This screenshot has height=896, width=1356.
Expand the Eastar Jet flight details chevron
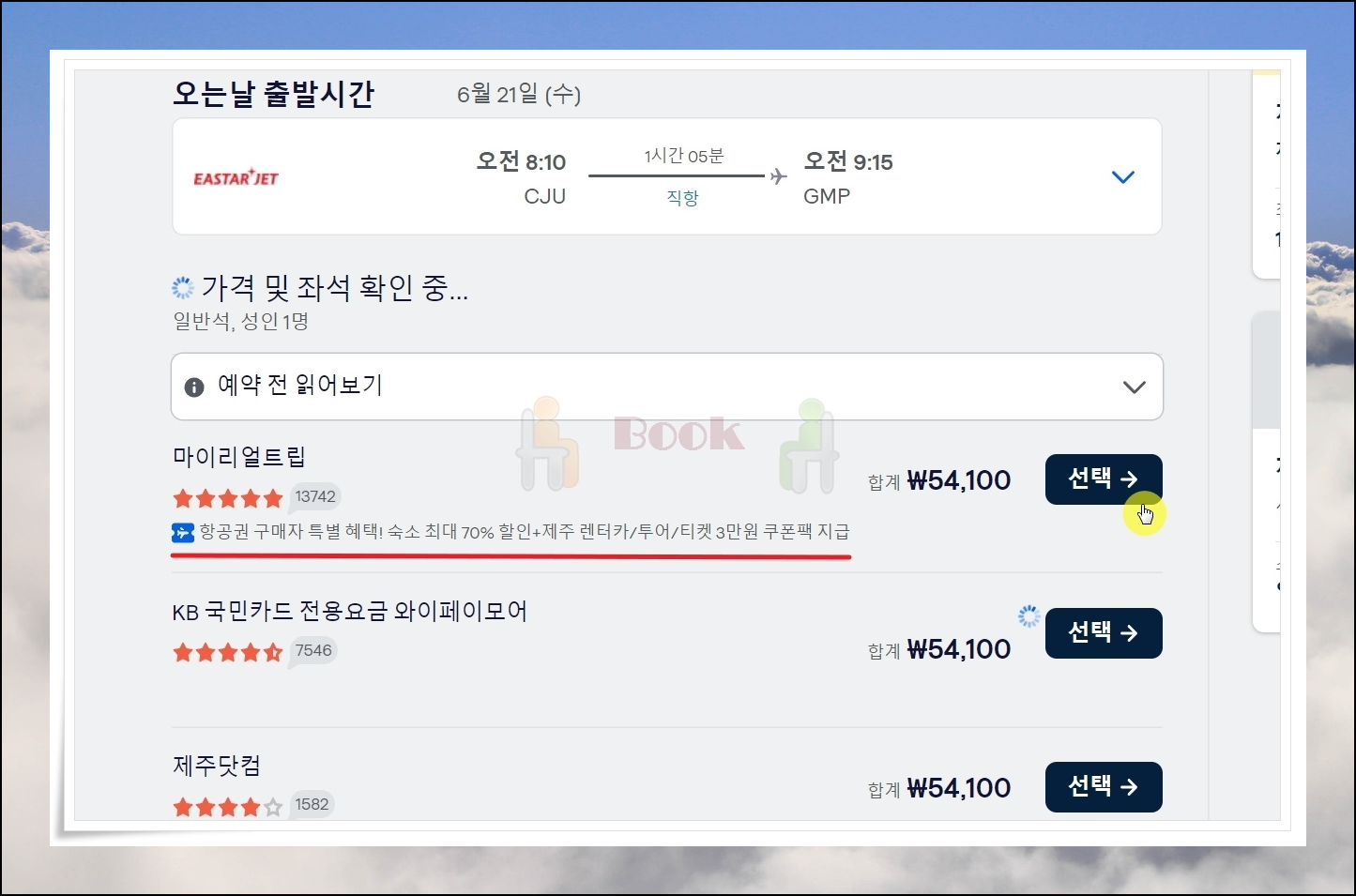tap(1122, 177)
